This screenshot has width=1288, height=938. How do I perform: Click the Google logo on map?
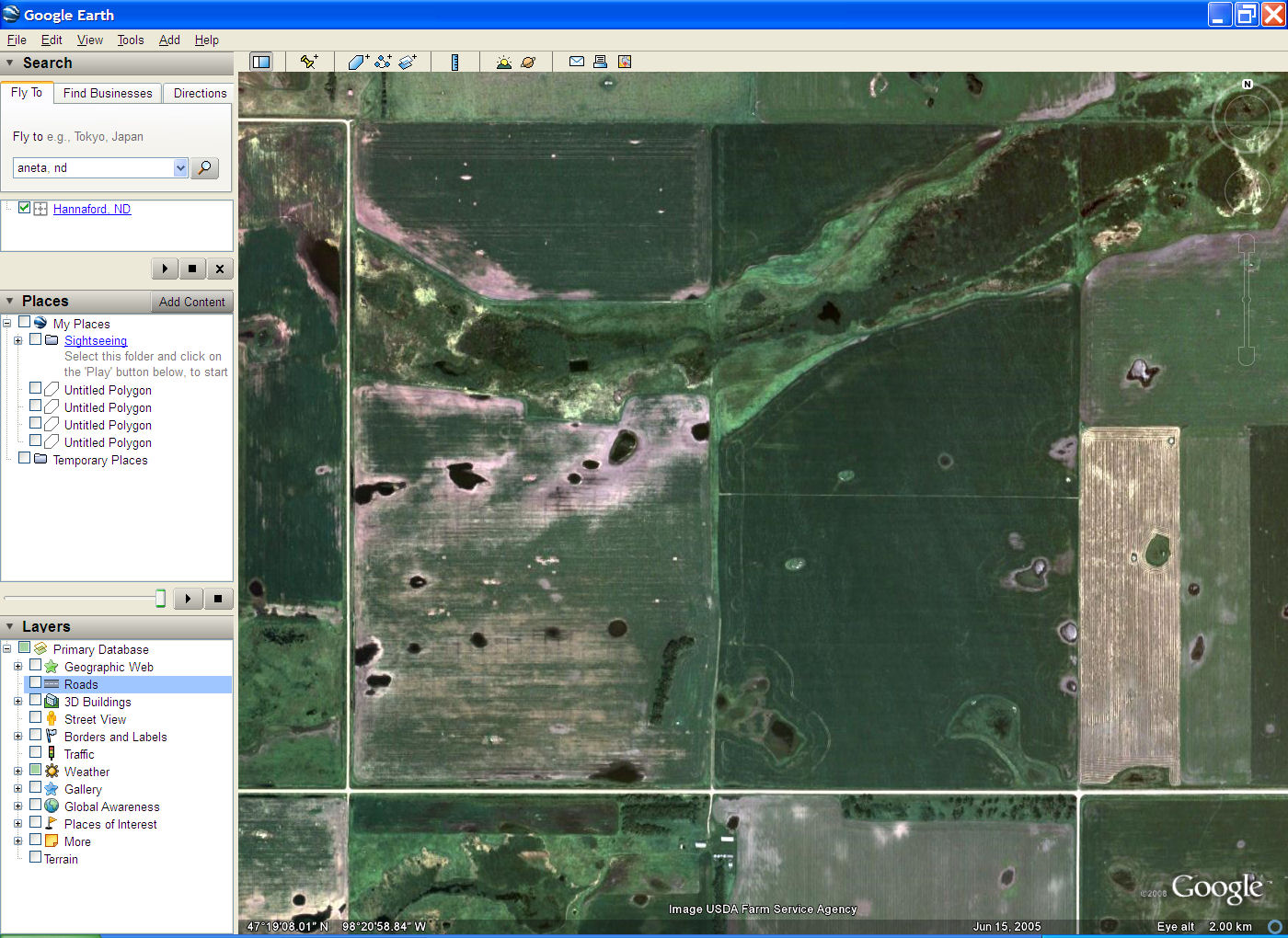coord(1216,887)
